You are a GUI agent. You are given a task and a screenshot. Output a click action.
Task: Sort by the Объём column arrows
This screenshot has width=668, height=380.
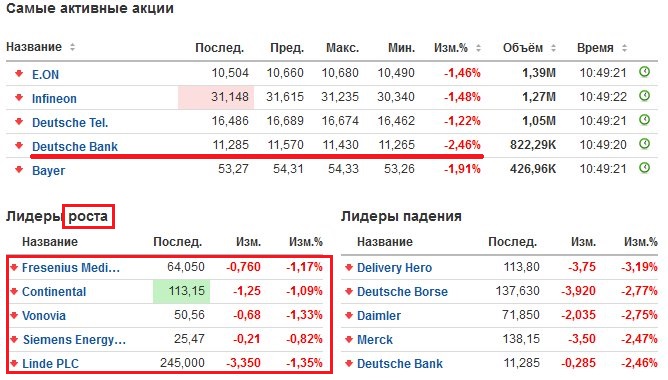pos(553,48)
